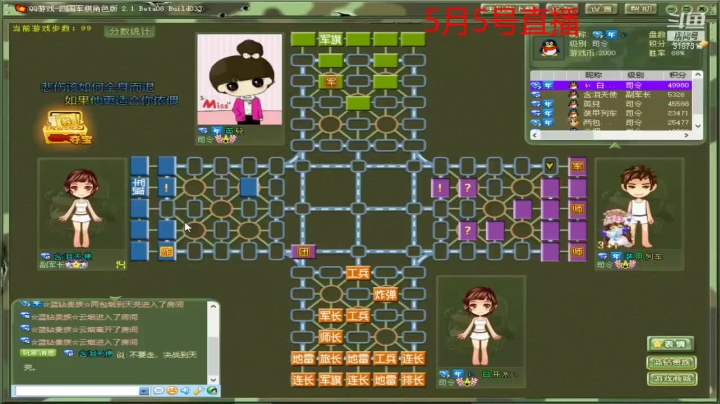The width and height of the screenshot is (720, 404).
Task: Select player row 装甲列车 with 23471
Action: (x=611, y=113)
